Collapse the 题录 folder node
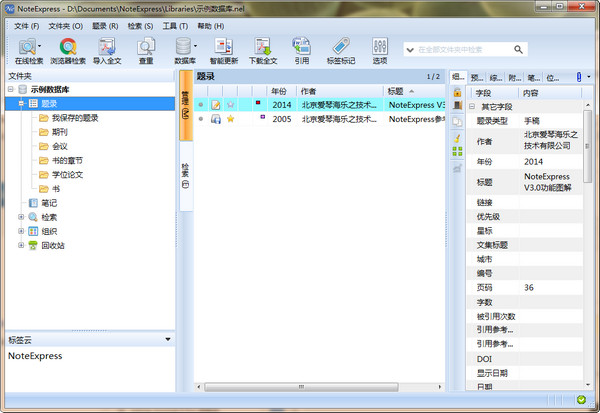Screen dimensions: 600x413 21,103
